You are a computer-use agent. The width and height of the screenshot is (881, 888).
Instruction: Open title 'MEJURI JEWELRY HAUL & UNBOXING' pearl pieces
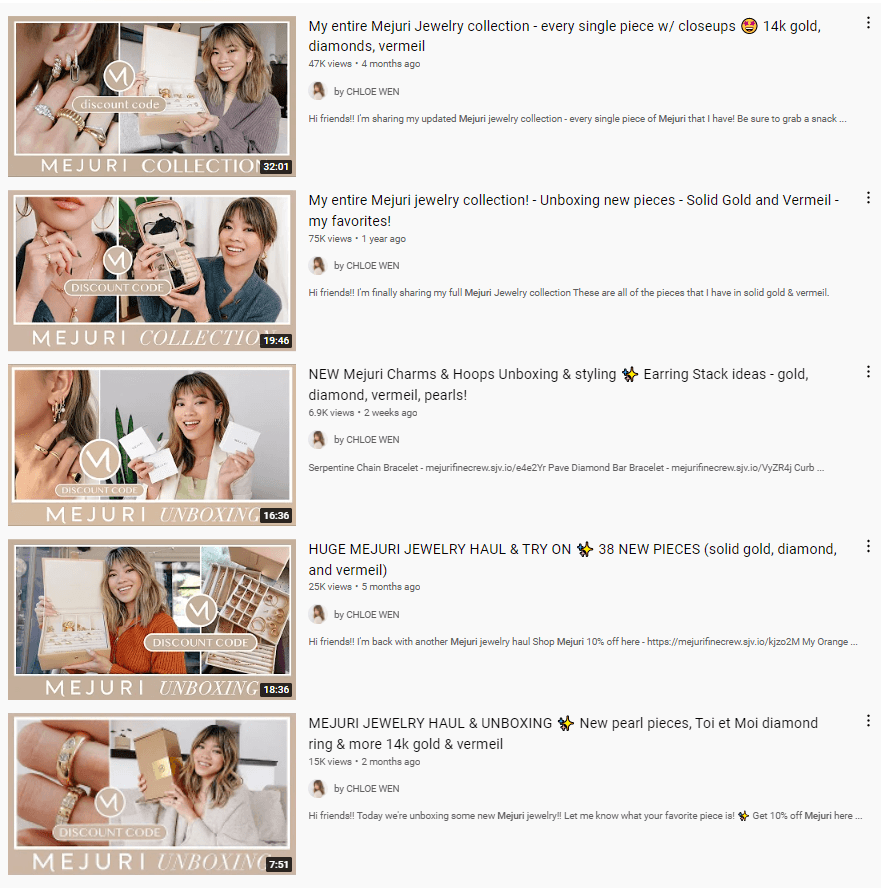tap(563, 733)
